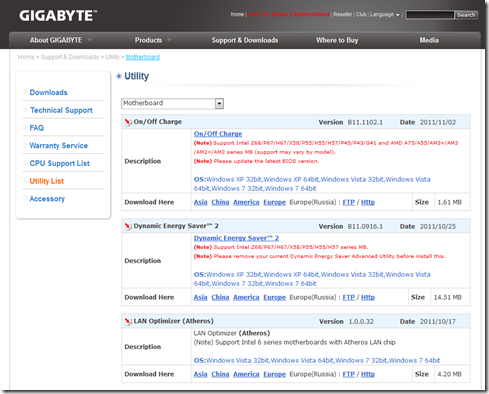Open the On/Off Charge description link
This screenshot has height=394, width=489.
tap(218, 134)
